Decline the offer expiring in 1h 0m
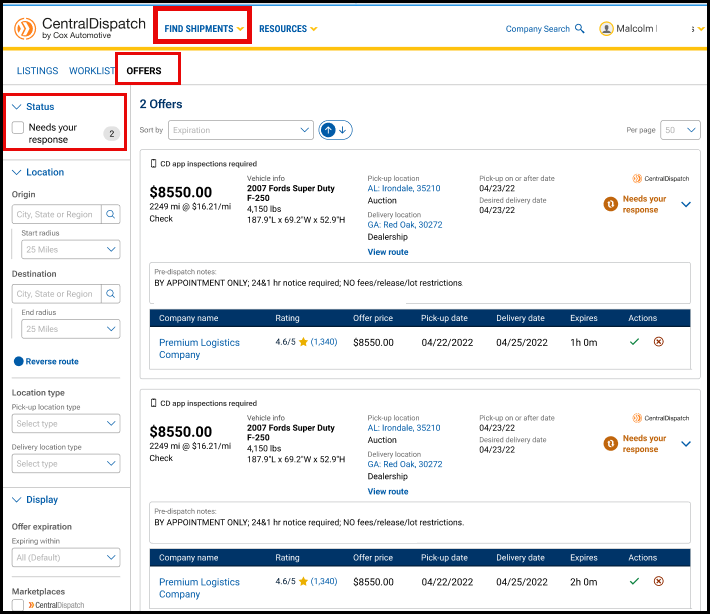This screenshot has height=614, width=710. click(x=658, y=341)
